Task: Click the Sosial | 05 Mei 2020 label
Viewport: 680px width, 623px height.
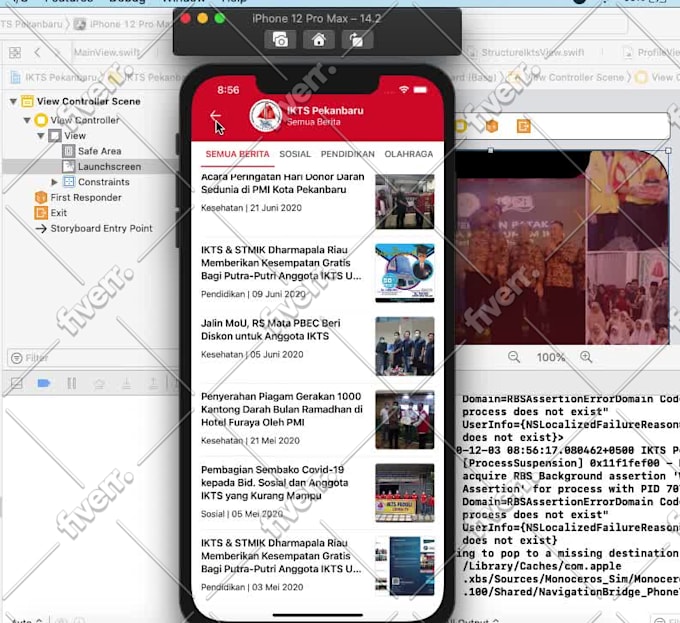Action: point(242,514)
